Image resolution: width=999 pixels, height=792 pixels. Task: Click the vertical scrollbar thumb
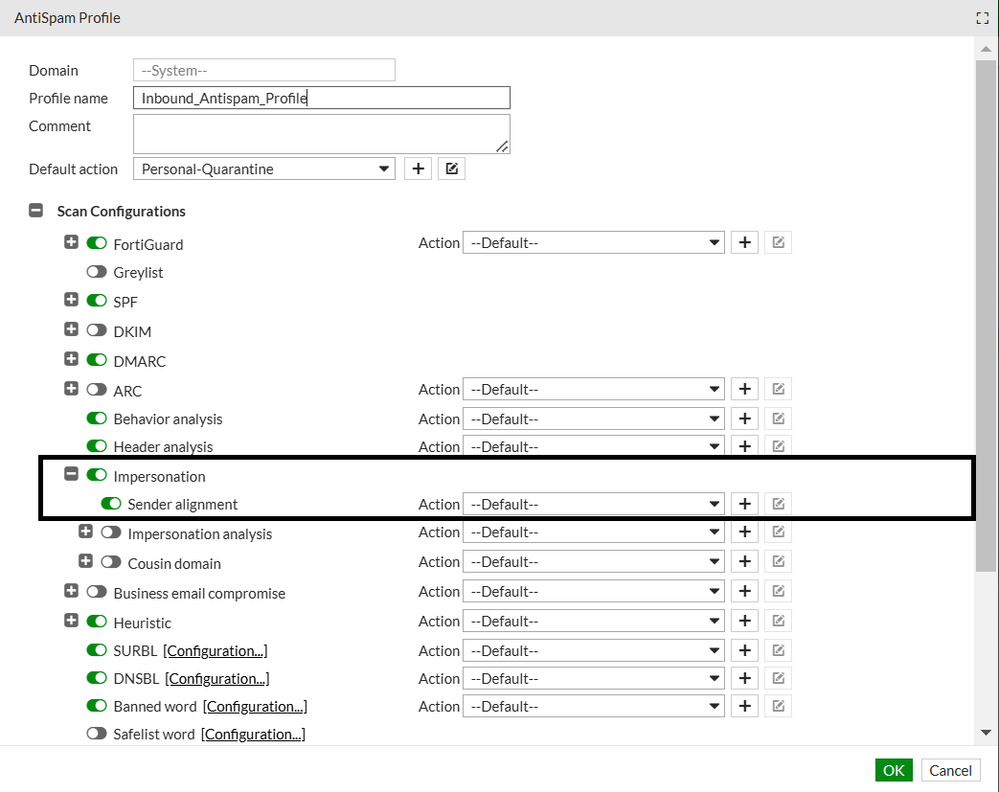[x=986, y=315]
